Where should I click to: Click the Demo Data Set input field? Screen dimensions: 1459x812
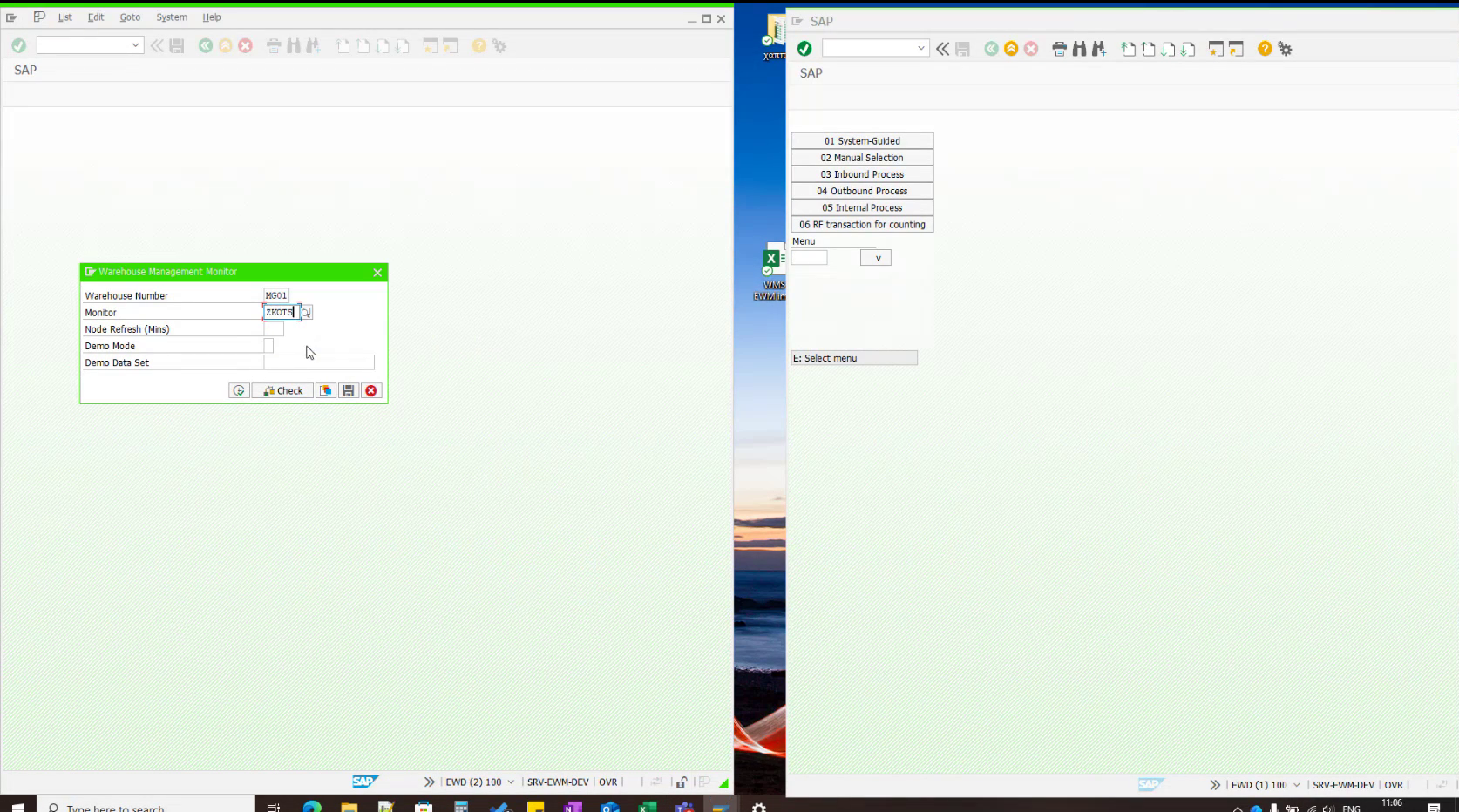click(319, 362)
